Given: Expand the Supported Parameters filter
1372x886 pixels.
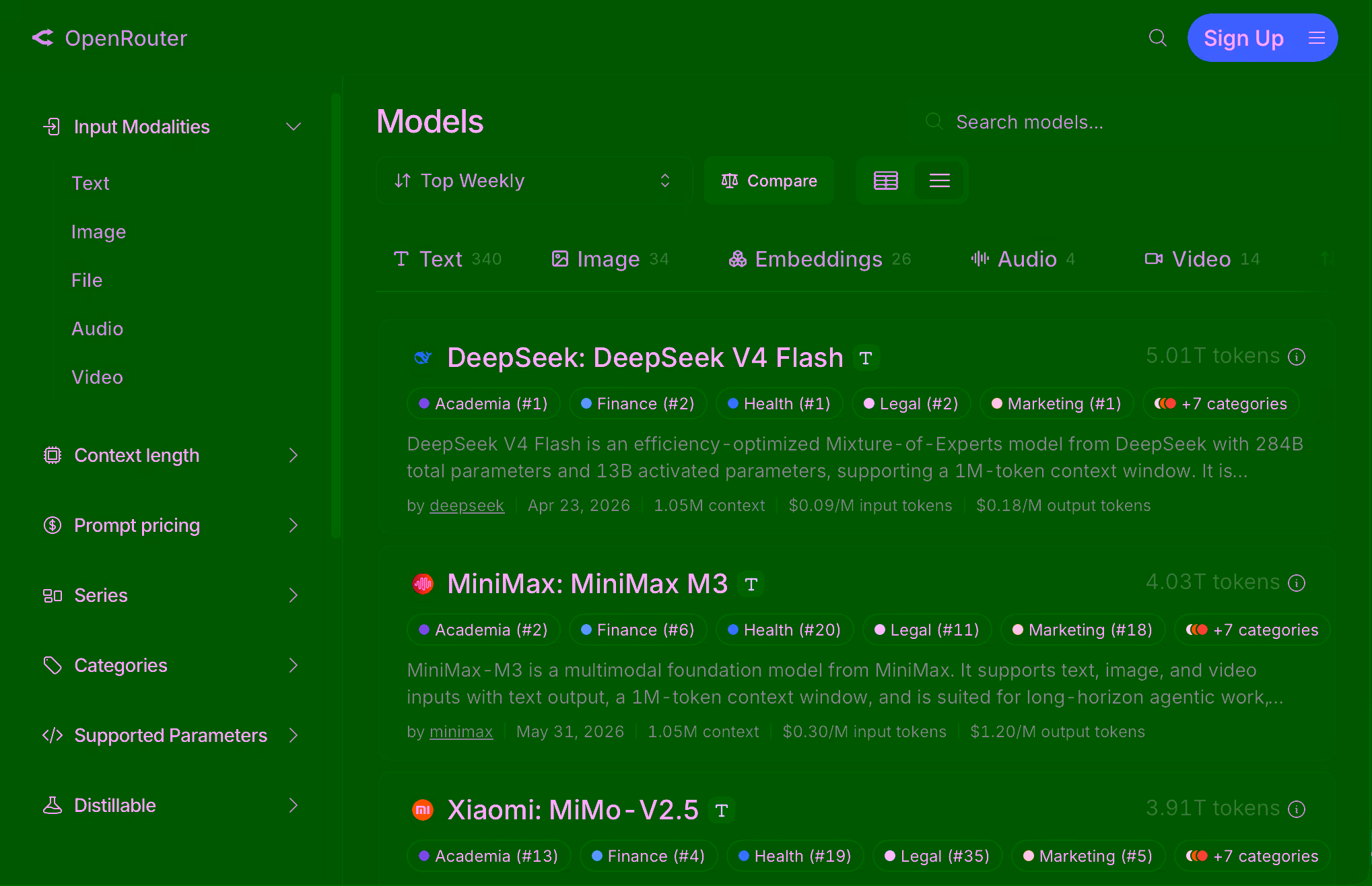Looking at the screenshot, I should point(293,735).
